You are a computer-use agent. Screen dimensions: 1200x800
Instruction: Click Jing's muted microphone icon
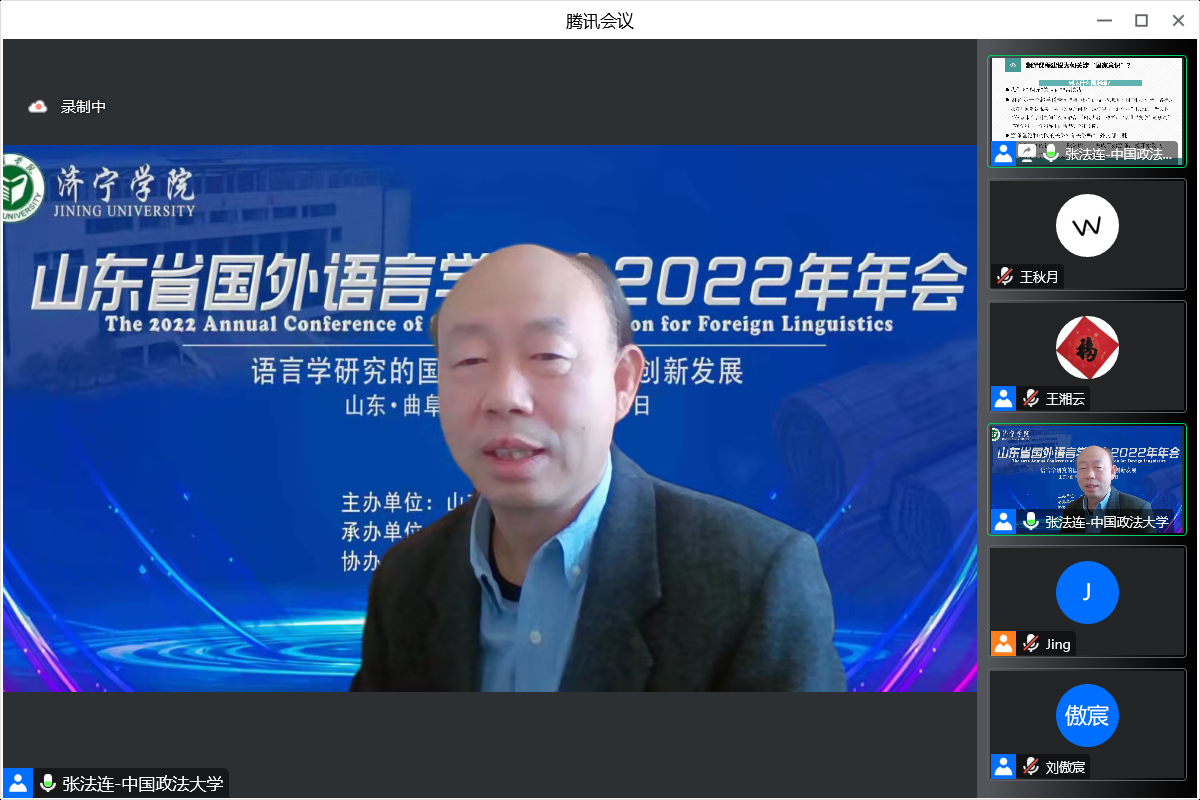click(x=1030, y=644)
